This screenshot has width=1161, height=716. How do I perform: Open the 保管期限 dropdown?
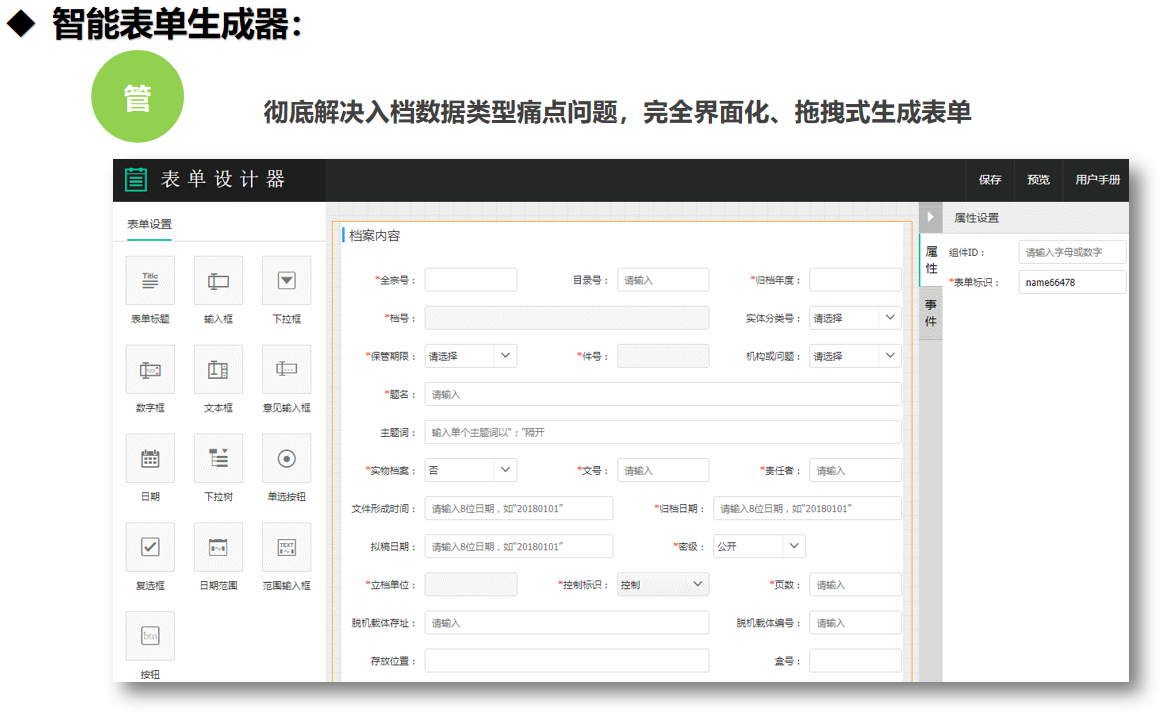point(470,356)
